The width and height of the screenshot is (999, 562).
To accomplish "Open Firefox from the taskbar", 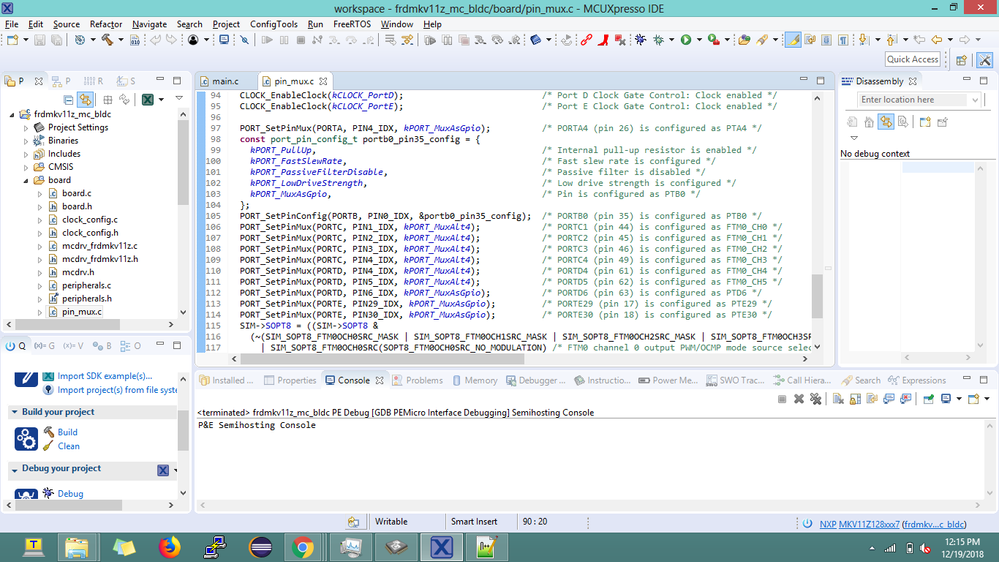I will point(169,547).
